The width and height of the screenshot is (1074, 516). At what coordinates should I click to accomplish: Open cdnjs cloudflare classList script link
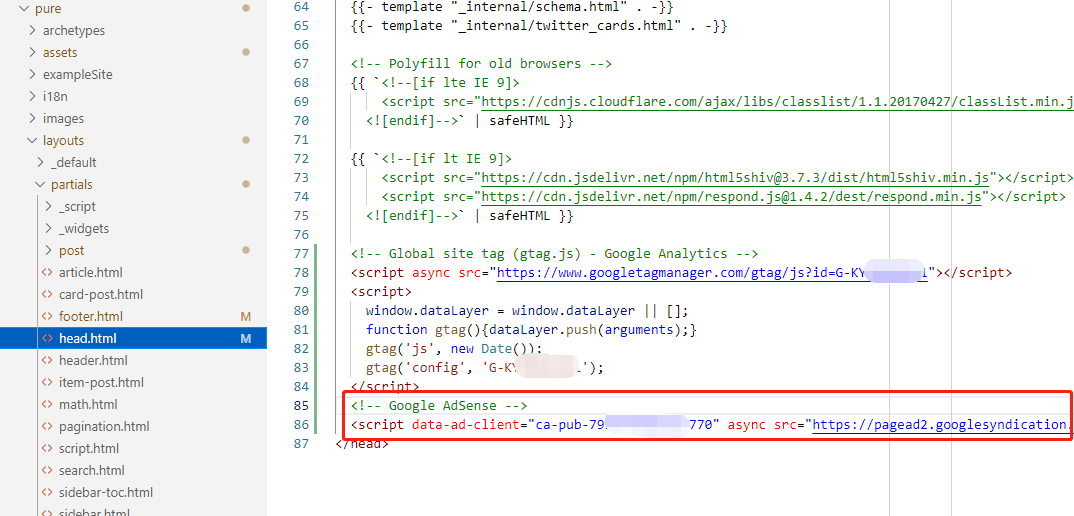777,102
